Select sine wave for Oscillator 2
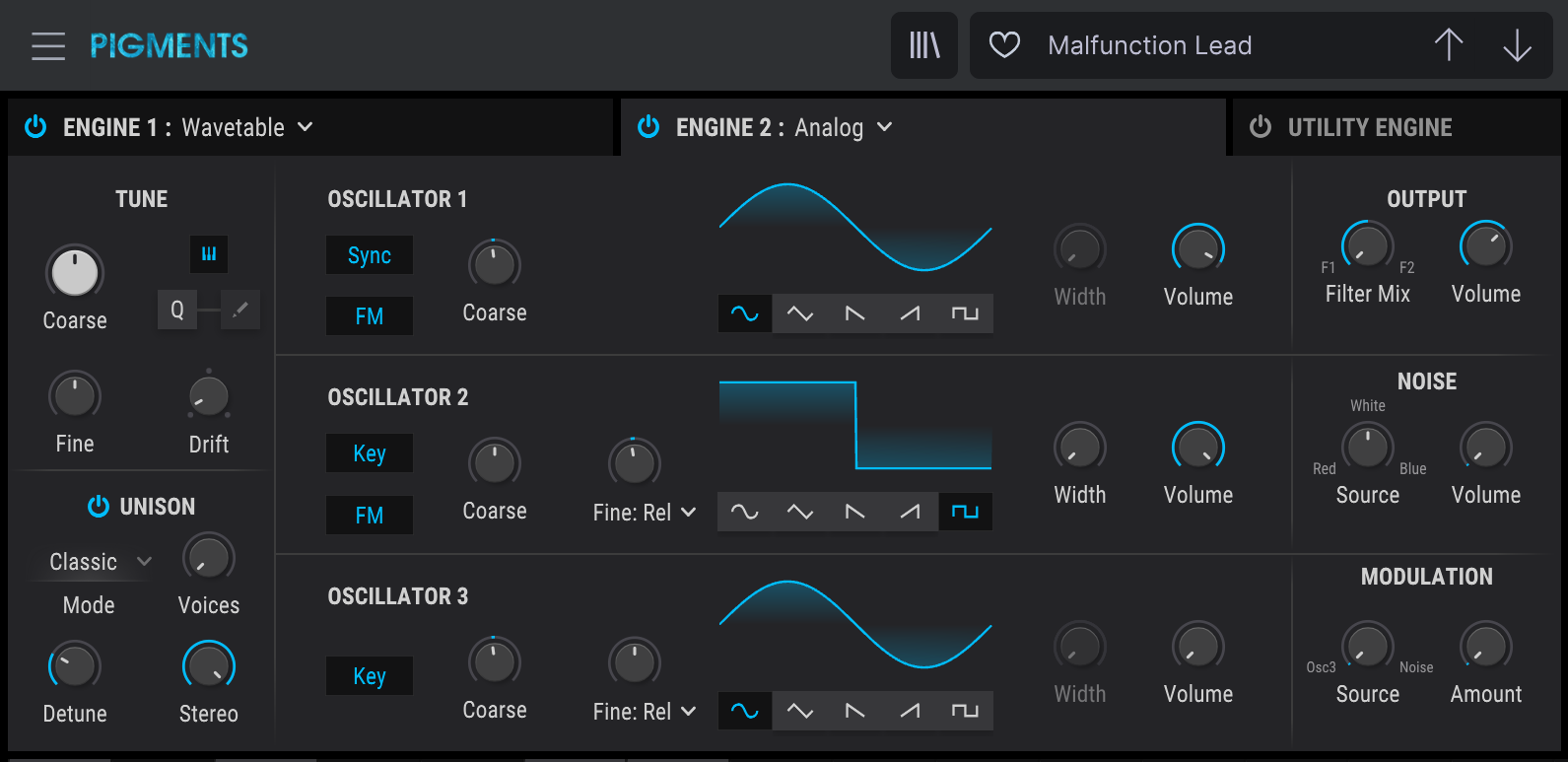Viewport: 1568px width, 762px height. coord(745,512)
